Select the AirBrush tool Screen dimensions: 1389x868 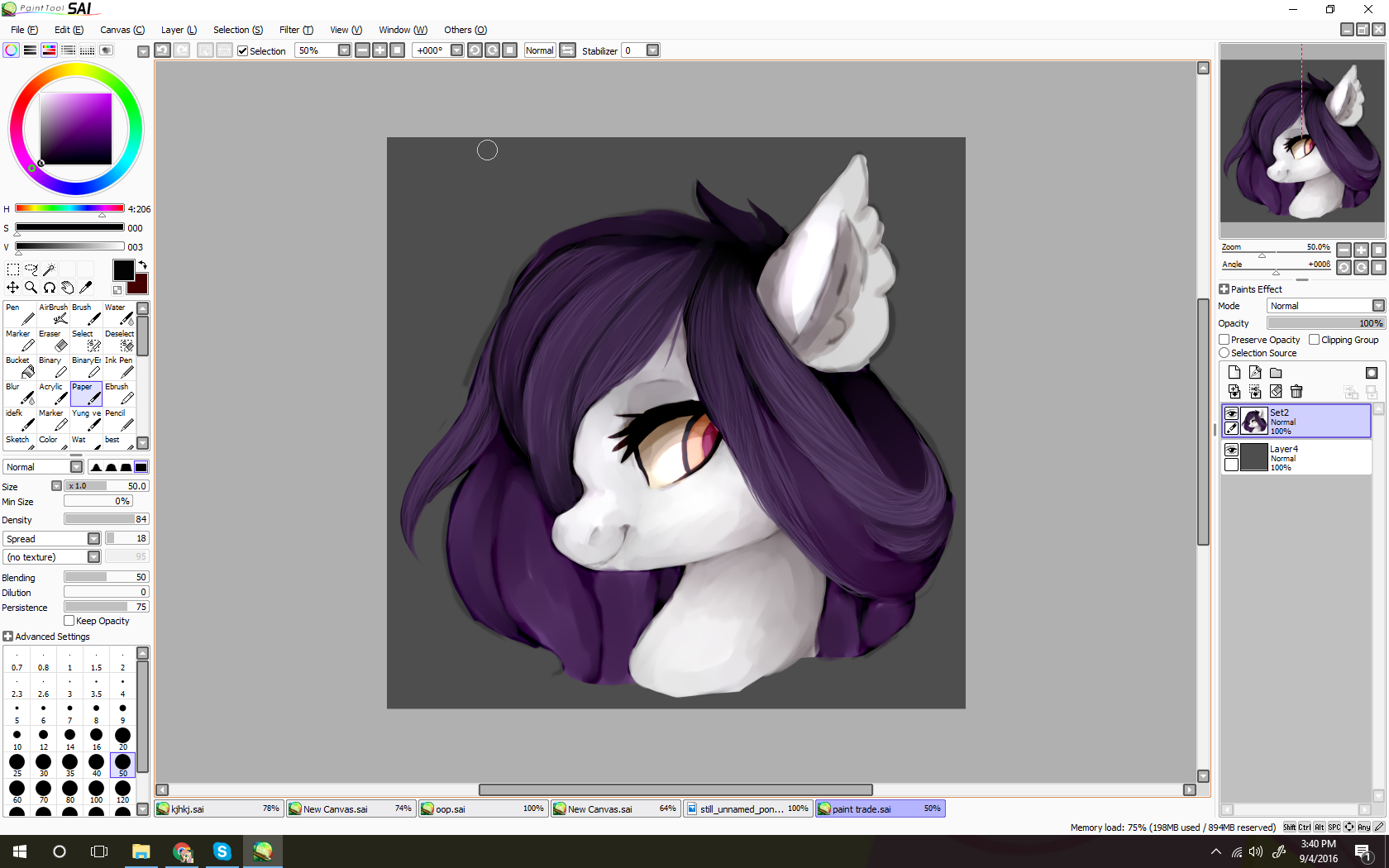[x=54, y=314]
